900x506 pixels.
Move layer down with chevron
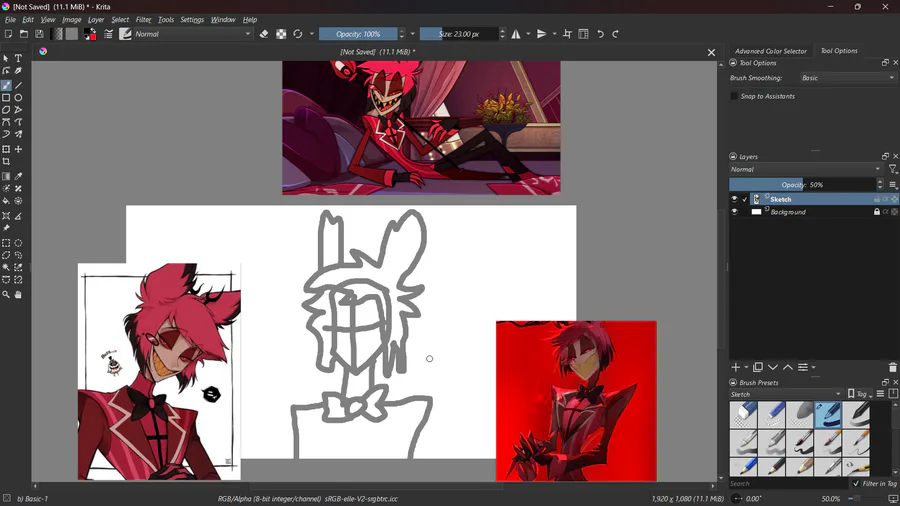tap(773, 367)
